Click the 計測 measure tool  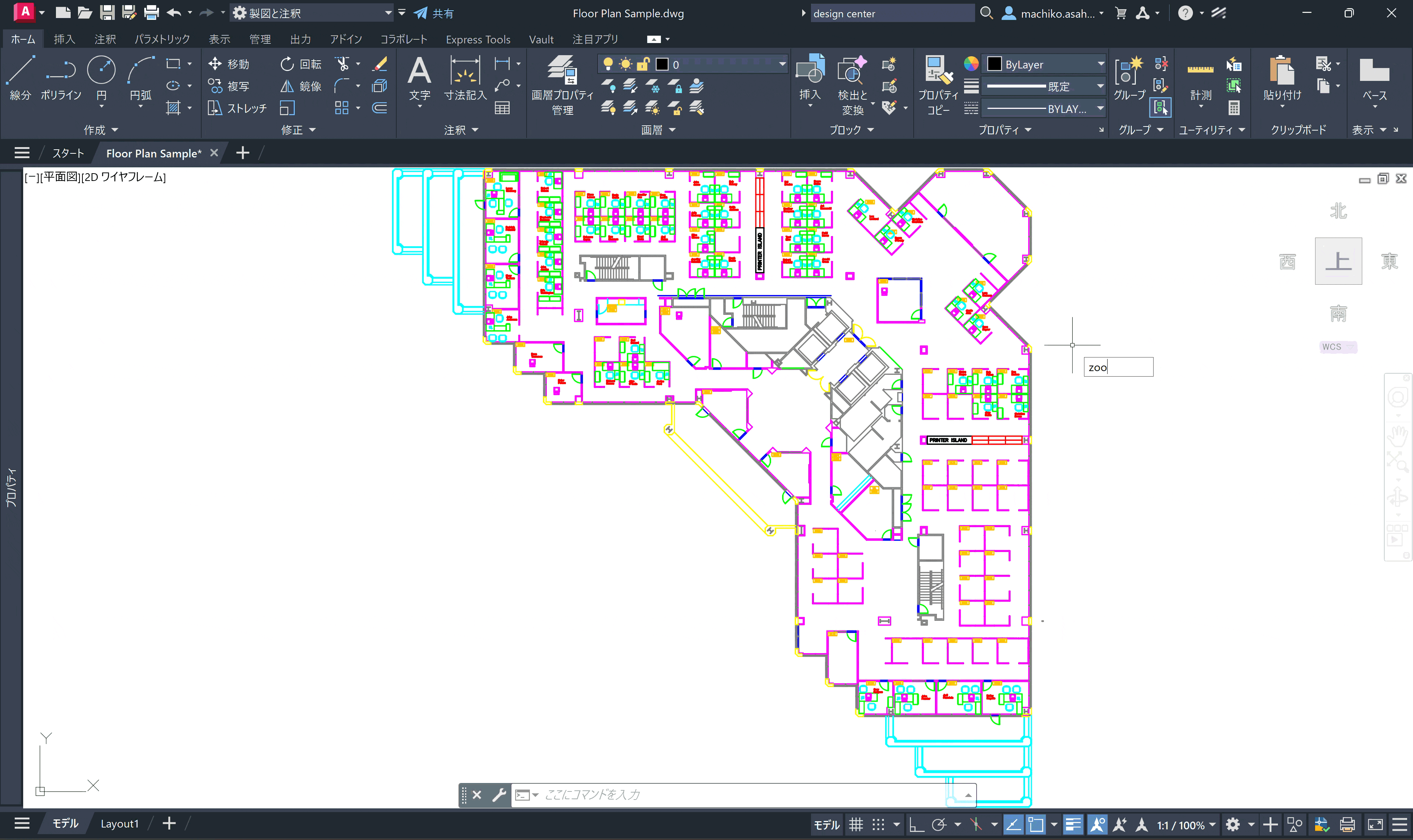click(1201, 82)
